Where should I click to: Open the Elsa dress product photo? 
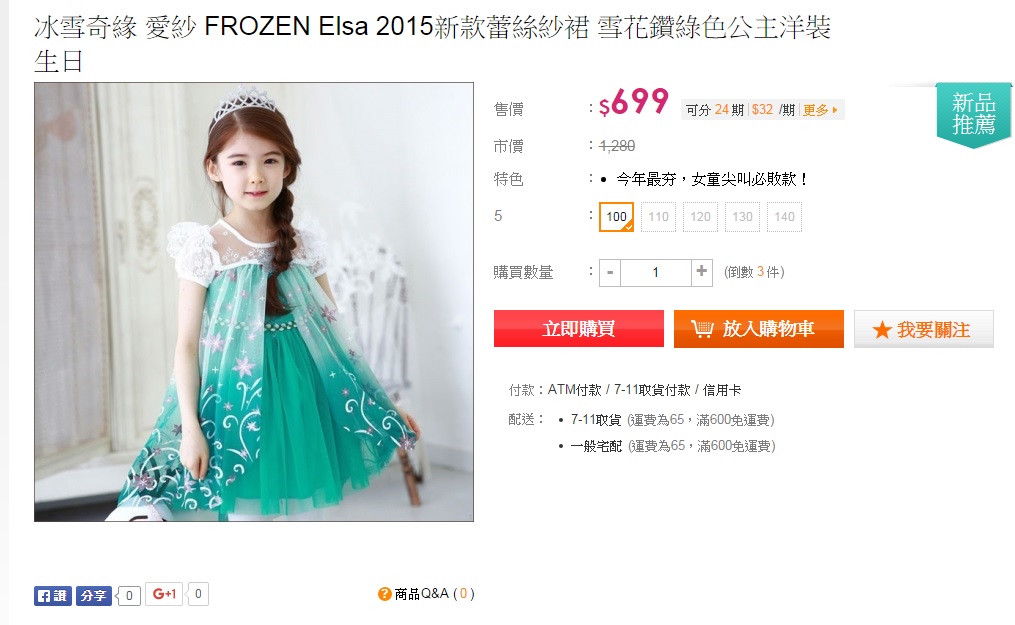click(254, 302)
